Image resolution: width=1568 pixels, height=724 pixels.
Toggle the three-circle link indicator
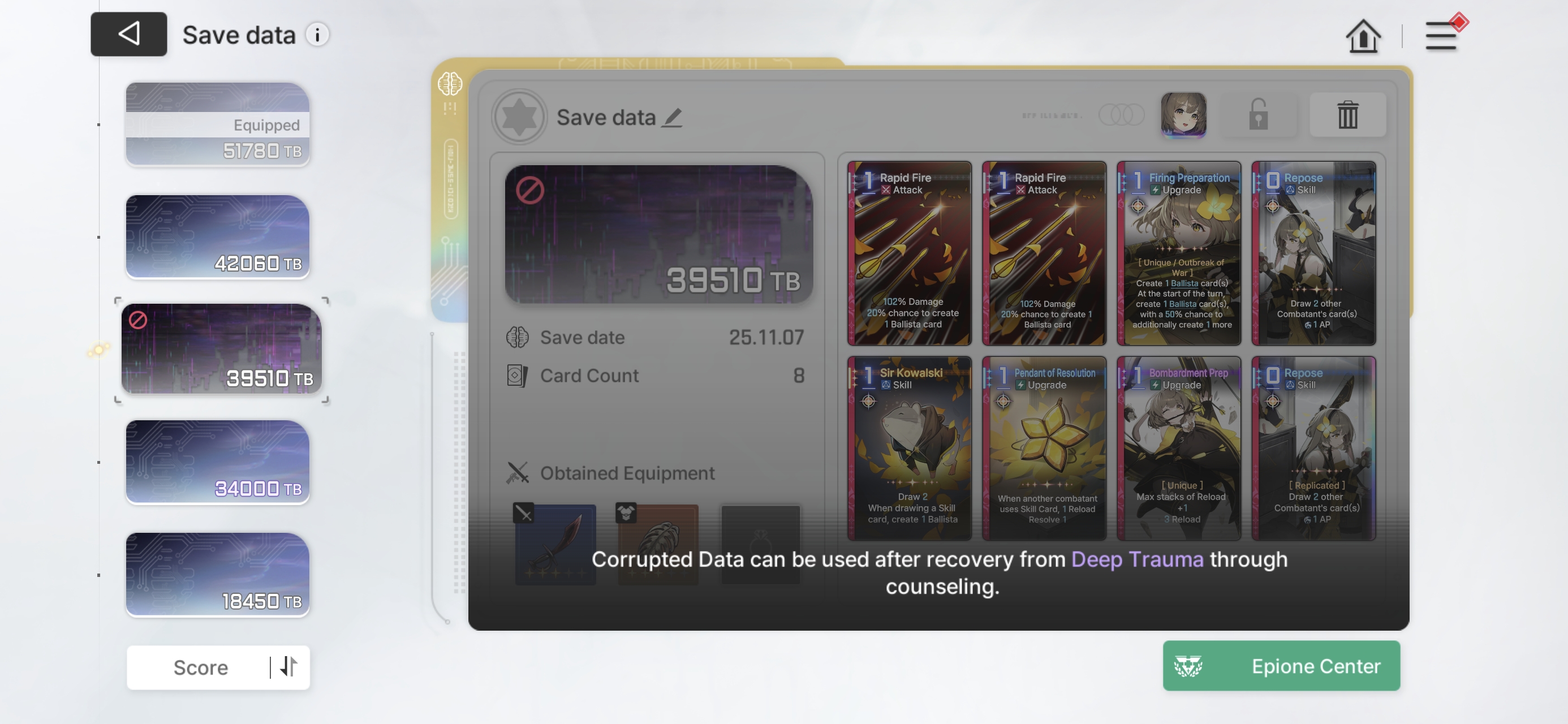pos(1121,114)
